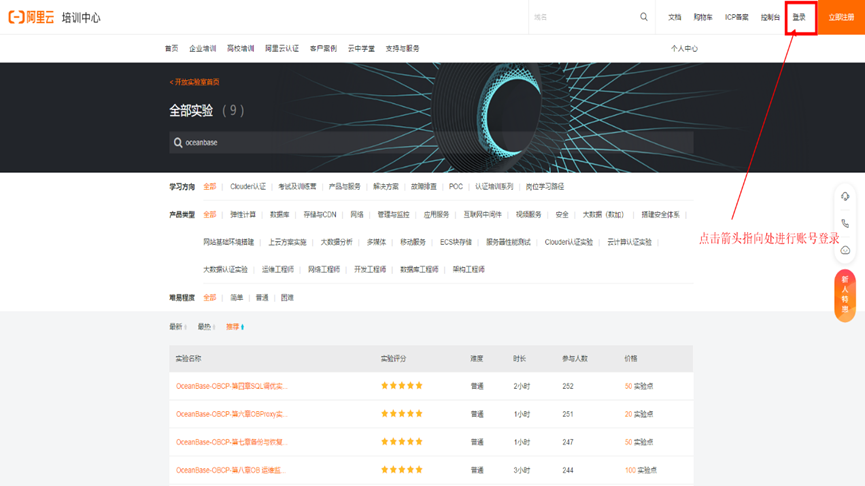This screenshot has width=865, height=486.
Task: Filter product type 开发工程师
Action: (x=370, y=270)
